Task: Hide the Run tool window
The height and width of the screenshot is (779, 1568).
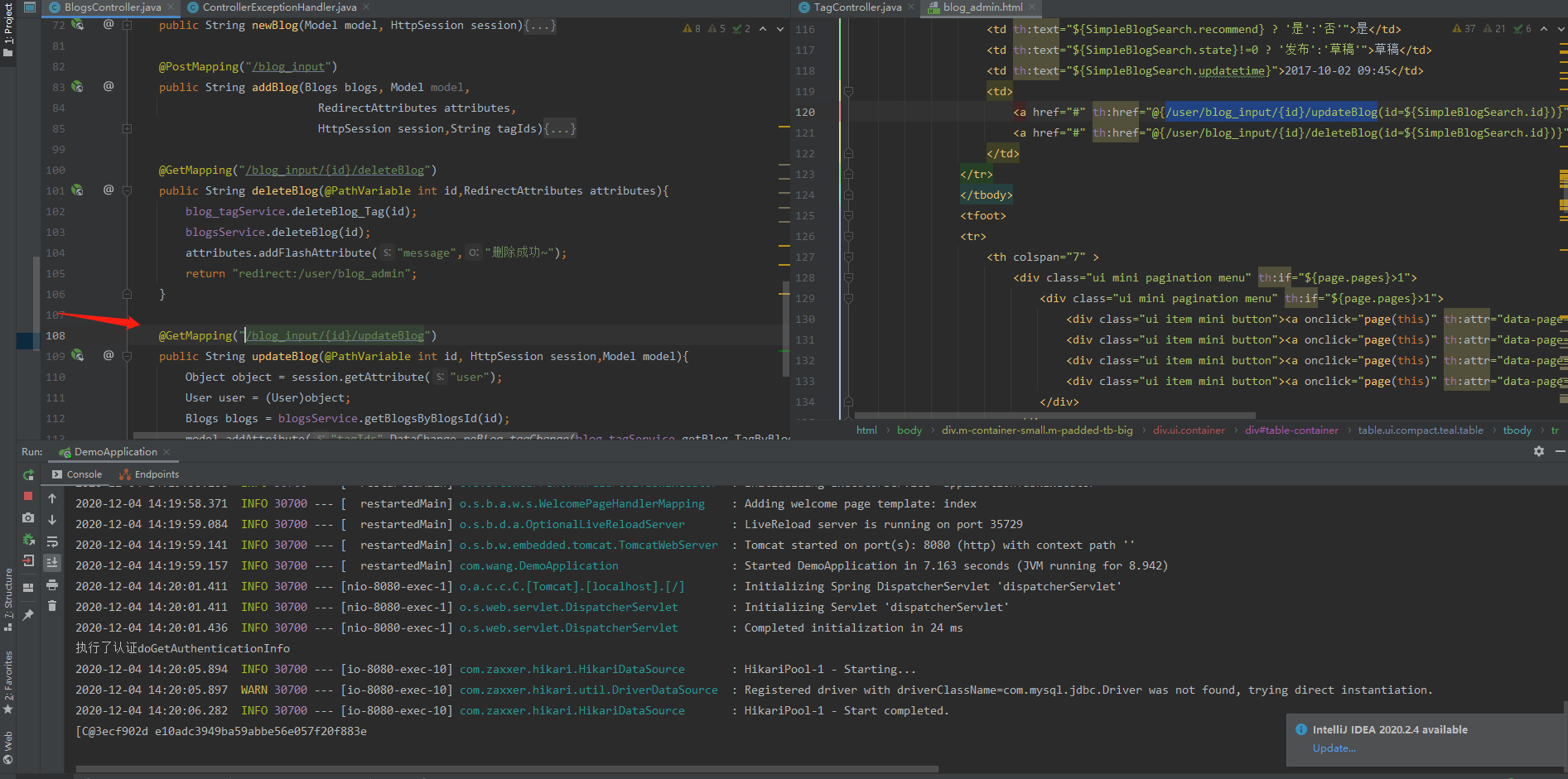Action: click(x=1560, y=451)
